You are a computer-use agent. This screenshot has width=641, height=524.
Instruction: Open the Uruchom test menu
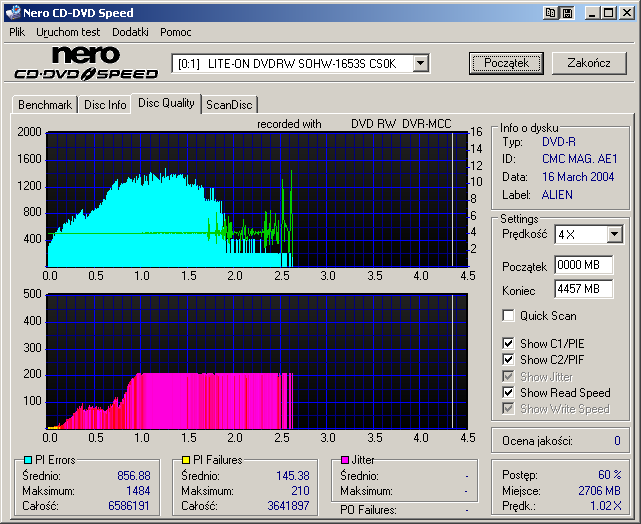(68, 32)
